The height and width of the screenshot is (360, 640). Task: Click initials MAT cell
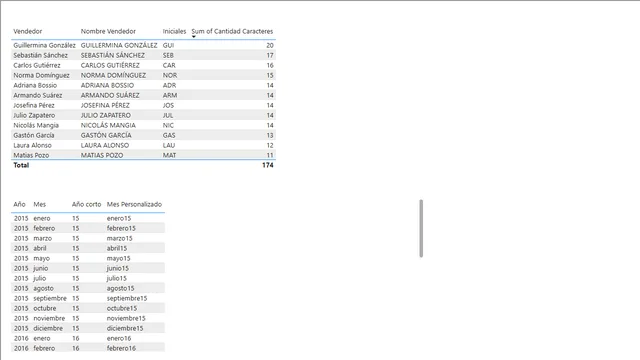tap(169, 155)
